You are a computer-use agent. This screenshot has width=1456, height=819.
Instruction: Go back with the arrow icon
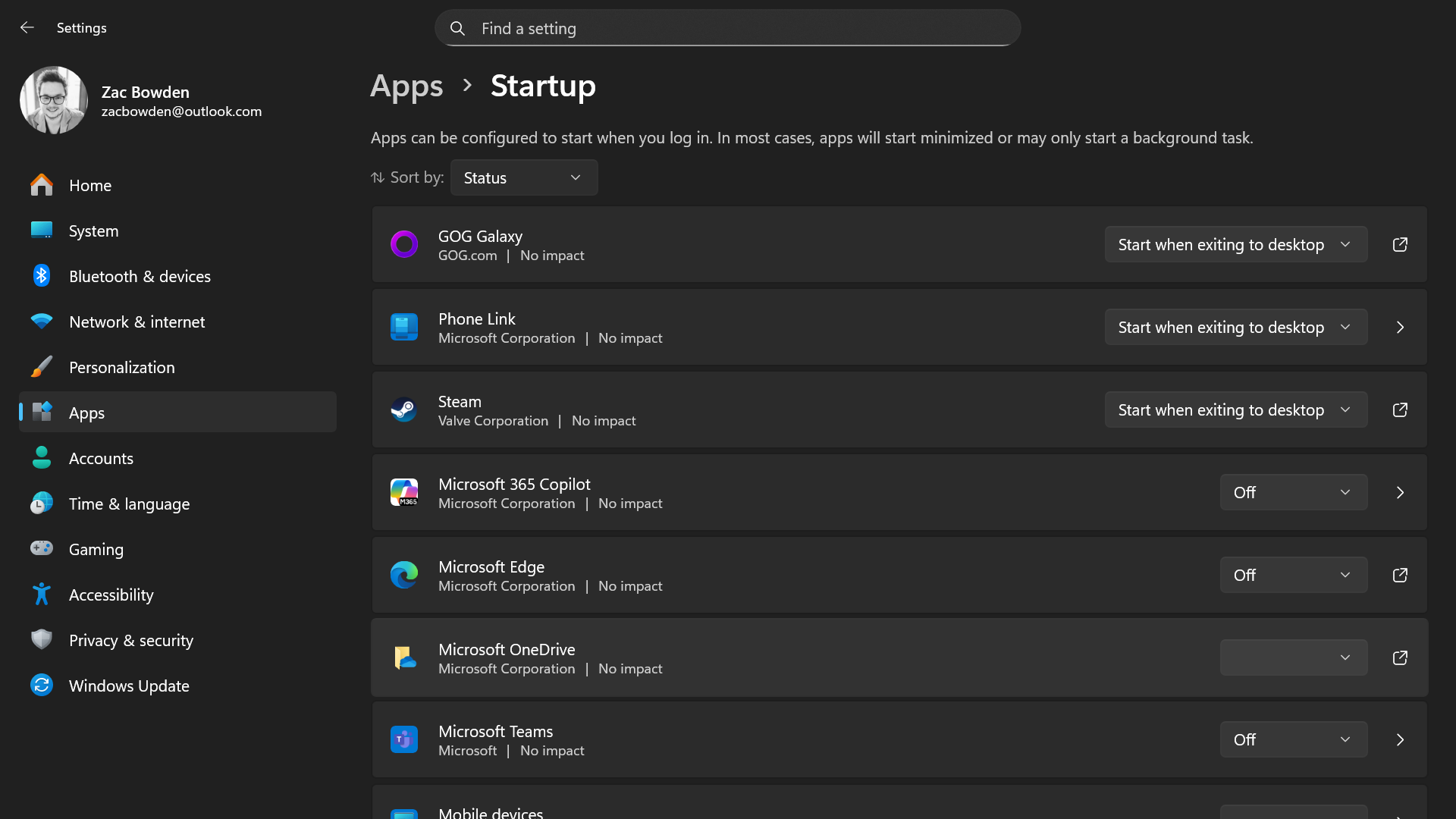tap(27, 27)
